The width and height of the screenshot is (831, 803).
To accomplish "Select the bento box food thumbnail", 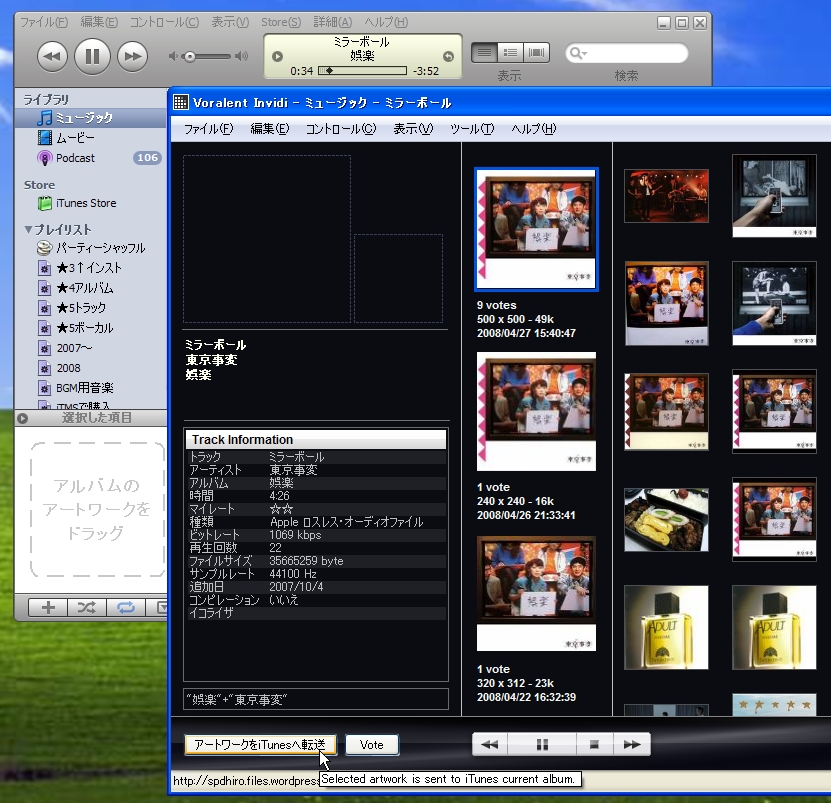I will coord(666,520).
